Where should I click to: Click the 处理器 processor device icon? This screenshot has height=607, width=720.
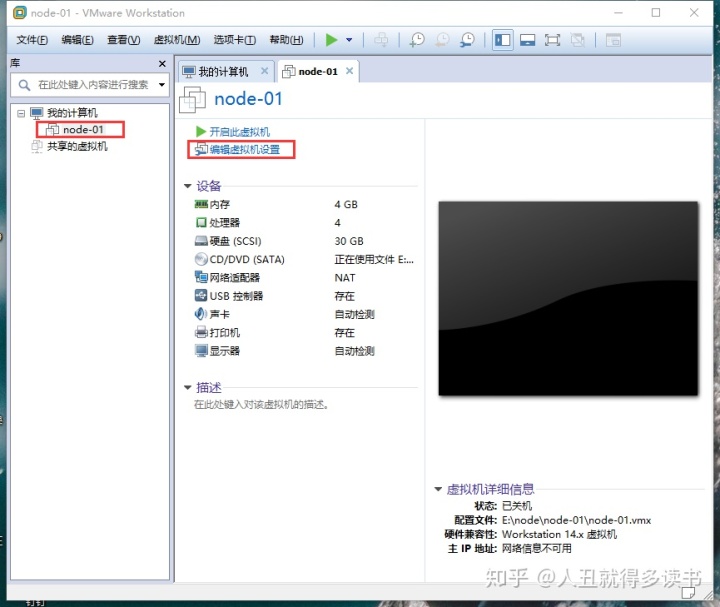(201, 223)
